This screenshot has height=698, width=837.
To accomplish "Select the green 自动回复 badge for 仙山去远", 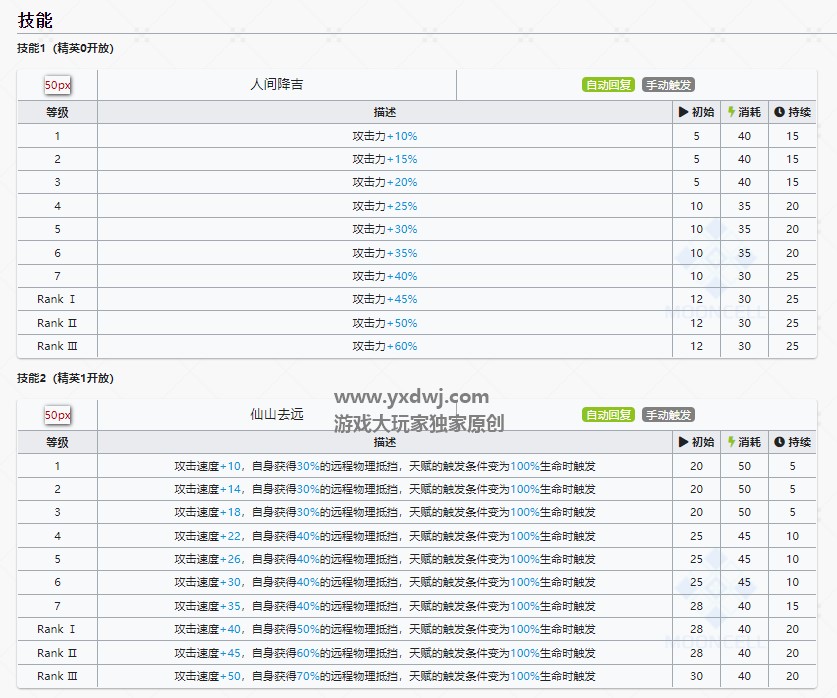I will [608, 415].
